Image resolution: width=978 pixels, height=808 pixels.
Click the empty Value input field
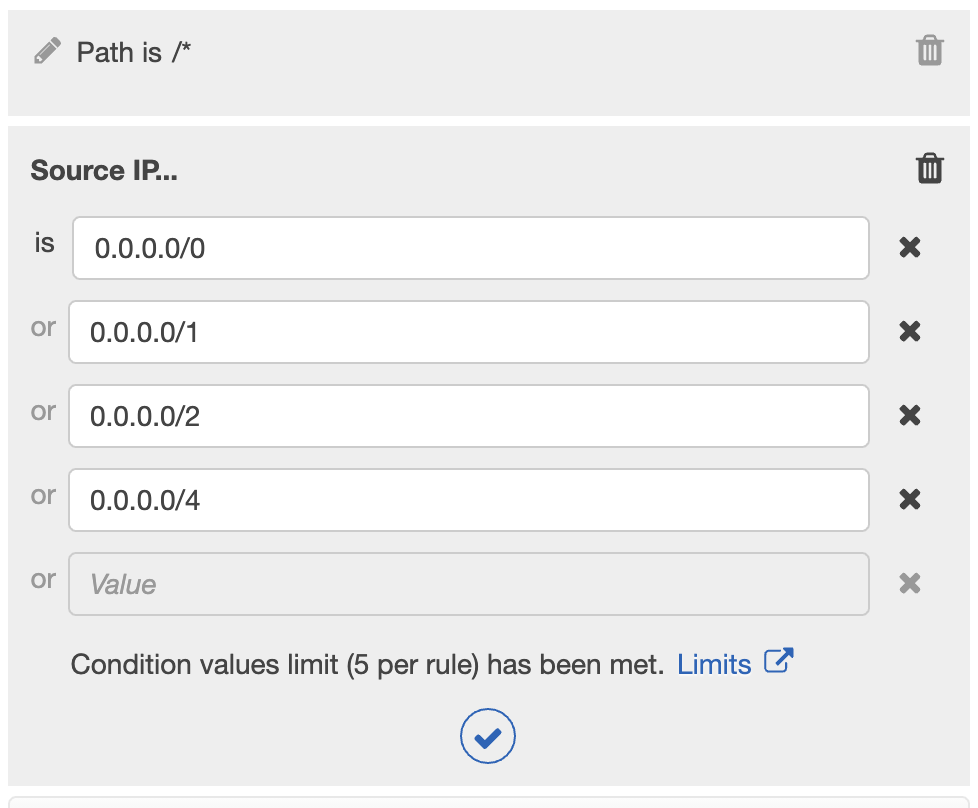tap(468, 584)
